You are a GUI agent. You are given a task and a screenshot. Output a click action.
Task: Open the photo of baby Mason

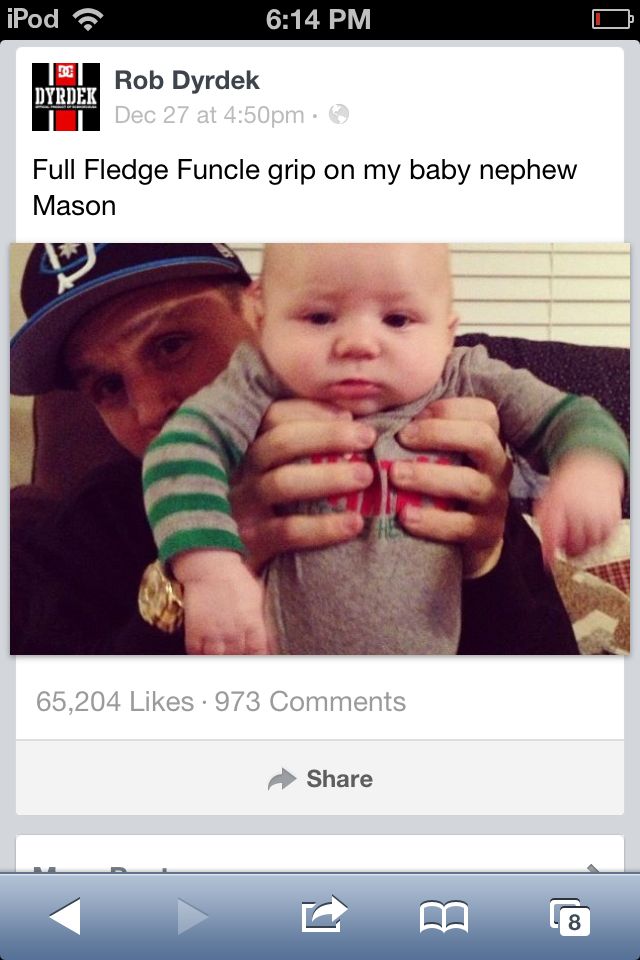click(320, 449)
